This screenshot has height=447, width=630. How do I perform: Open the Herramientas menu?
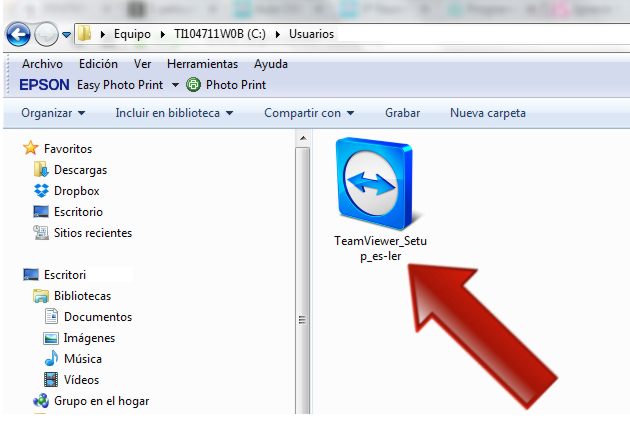tap(202, 64)
